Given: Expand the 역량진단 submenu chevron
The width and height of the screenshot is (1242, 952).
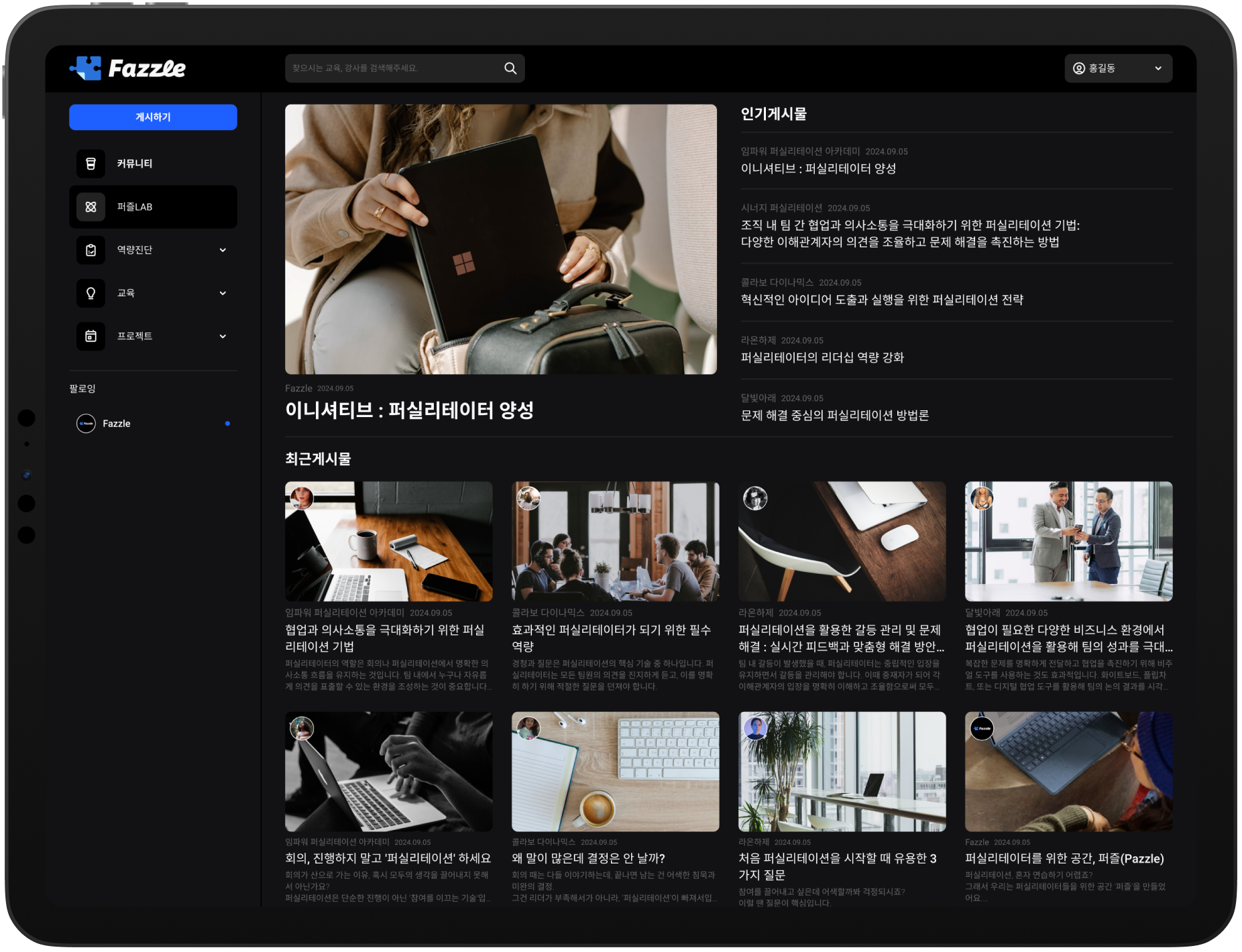Looking at the screenshot, I should [x=223, y=250].
